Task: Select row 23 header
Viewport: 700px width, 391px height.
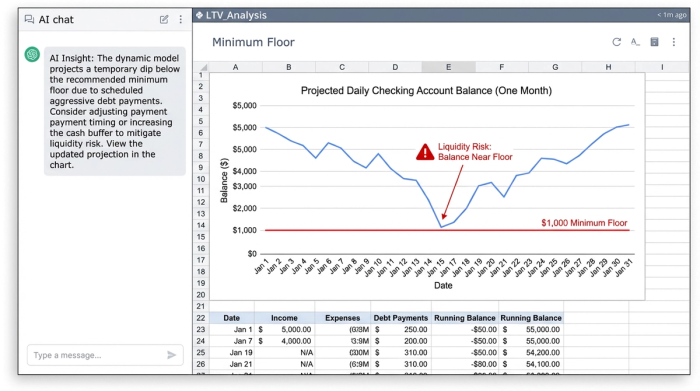Action: [x=201, y=329]
